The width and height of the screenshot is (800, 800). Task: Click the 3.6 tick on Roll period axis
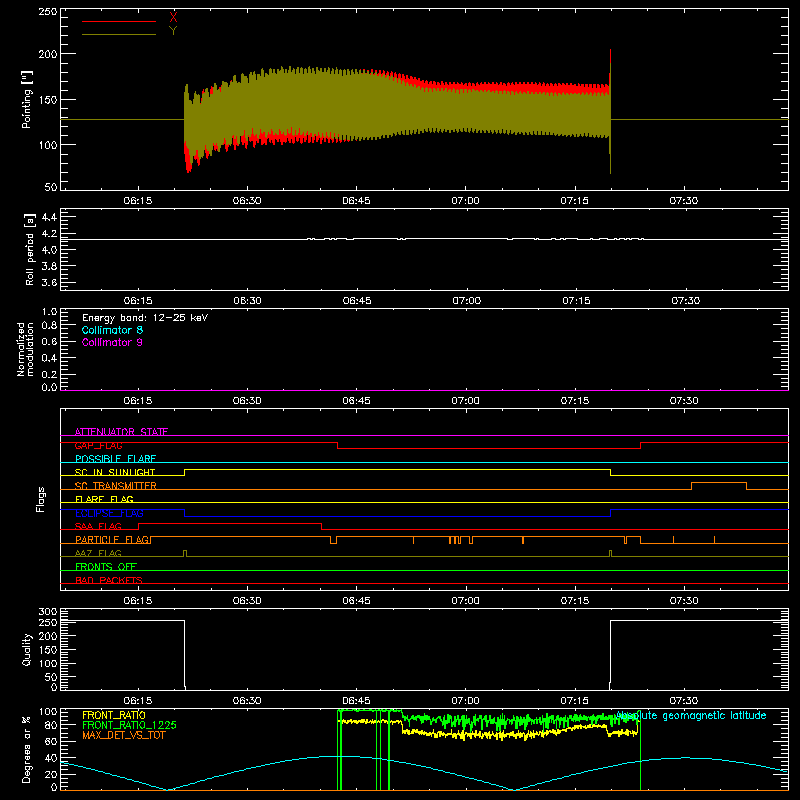coord(49,283)
